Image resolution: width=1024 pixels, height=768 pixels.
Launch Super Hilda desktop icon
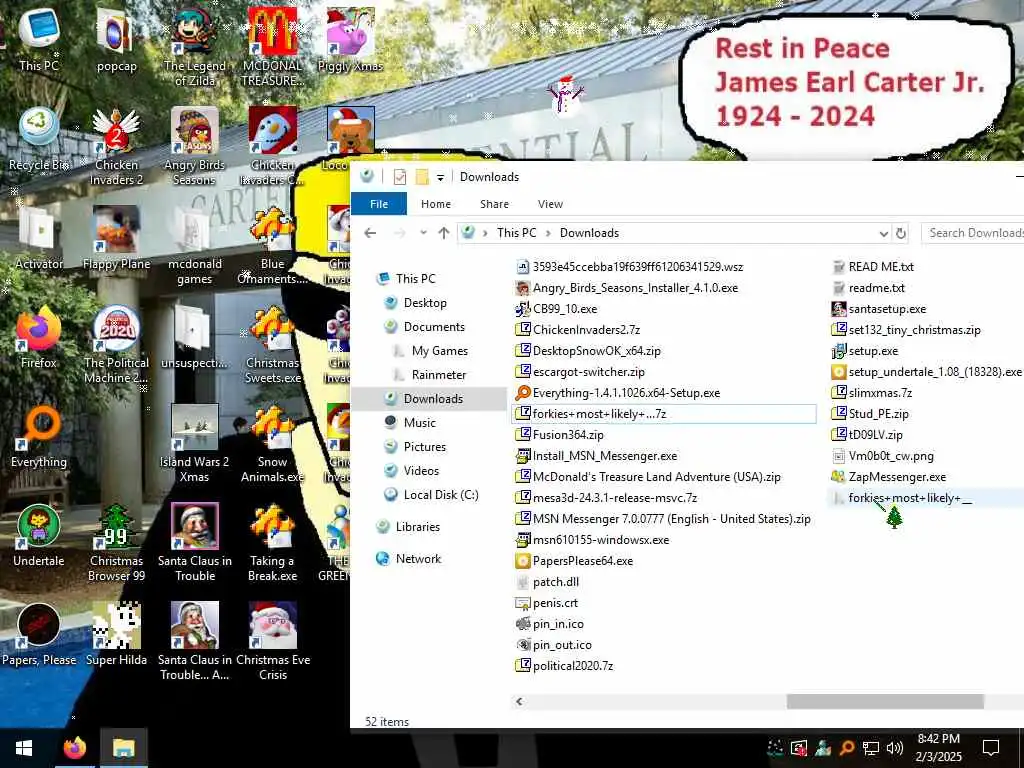116,635
